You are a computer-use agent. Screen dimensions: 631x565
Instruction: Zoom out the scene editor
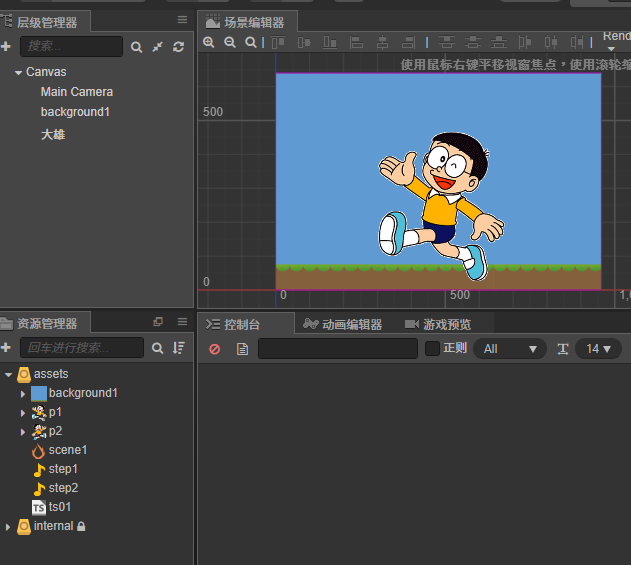point(230,42)
